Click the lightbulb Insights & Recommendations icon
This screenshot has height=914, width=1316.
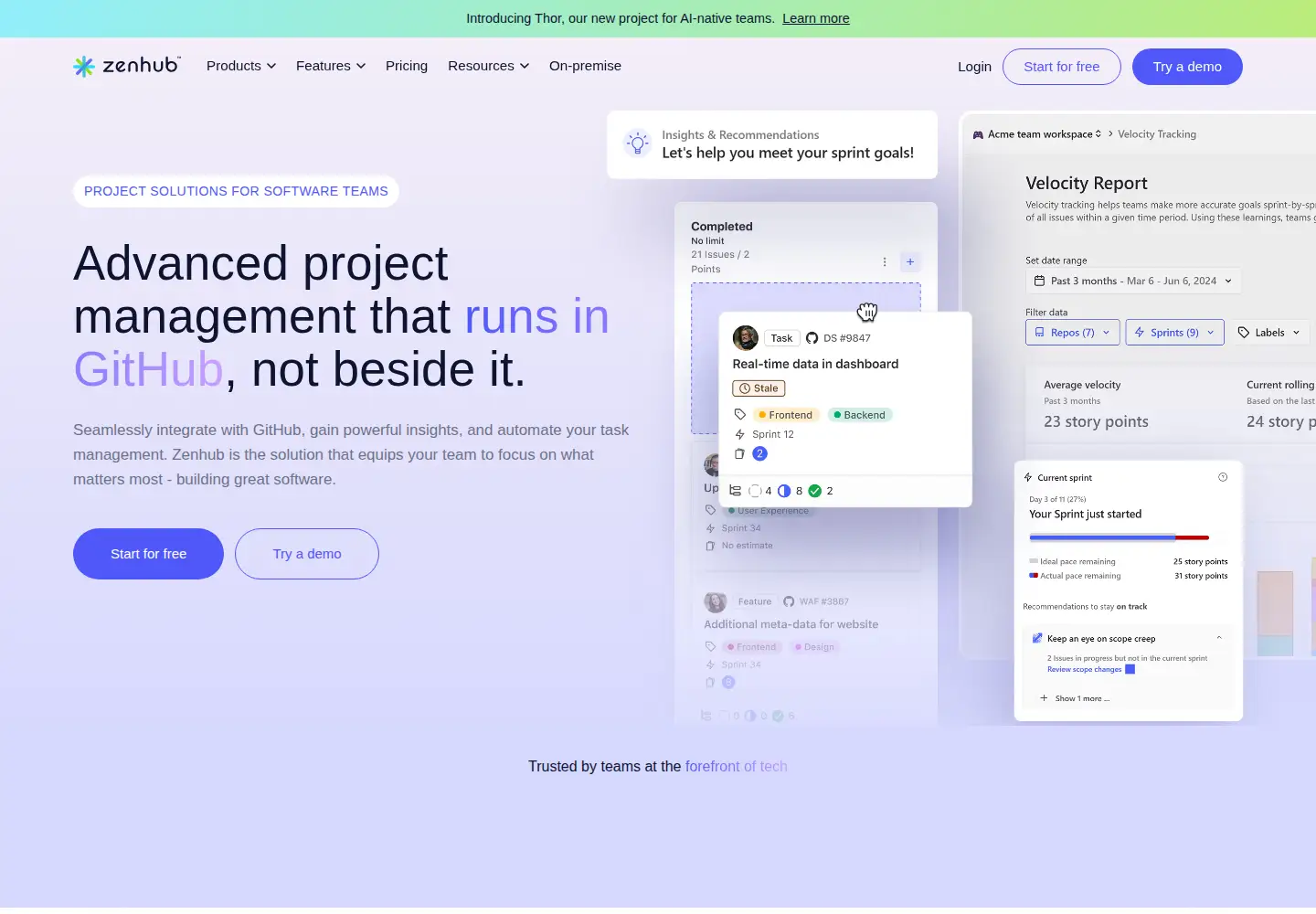tap(637, 143)
